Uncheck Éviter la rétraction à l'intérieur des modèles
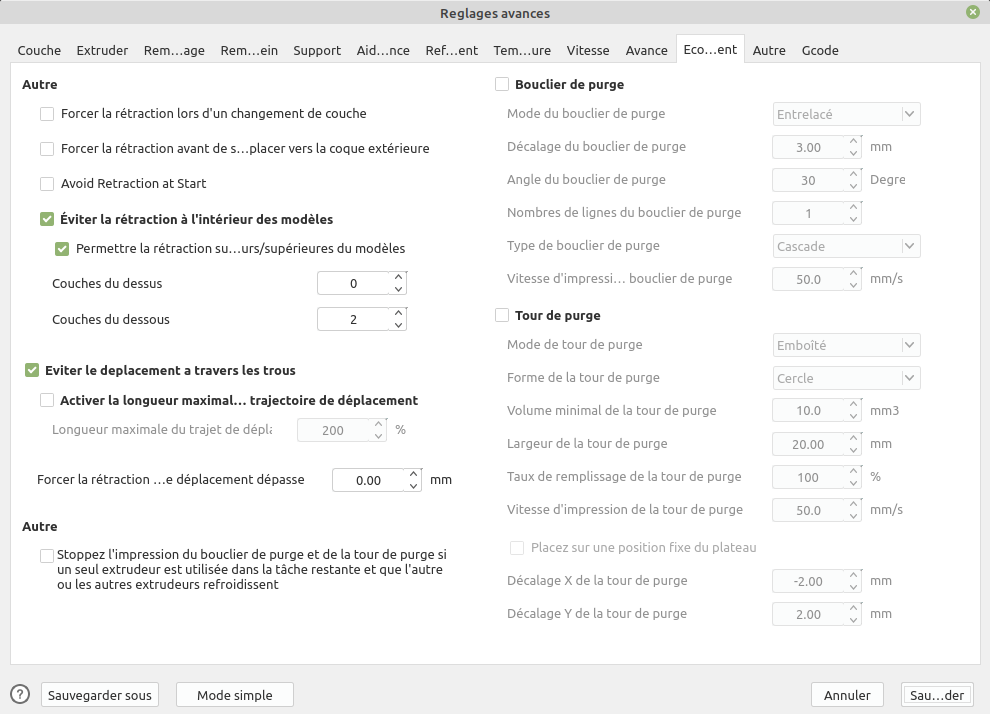 (x=47, y=219)
